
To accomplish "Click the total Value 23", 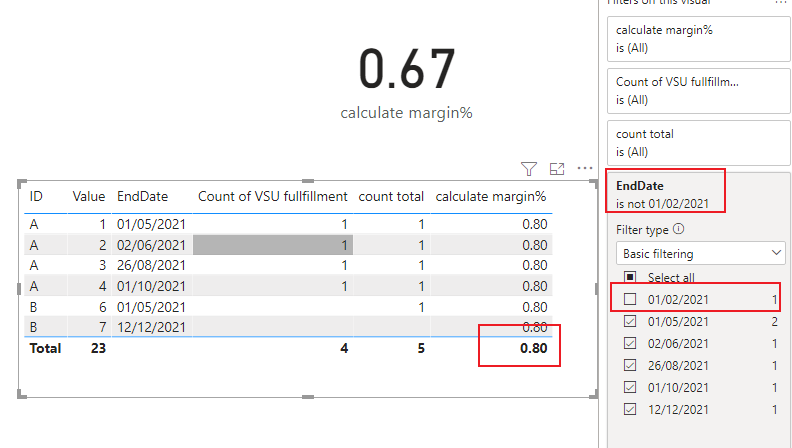I will point(98,348).
